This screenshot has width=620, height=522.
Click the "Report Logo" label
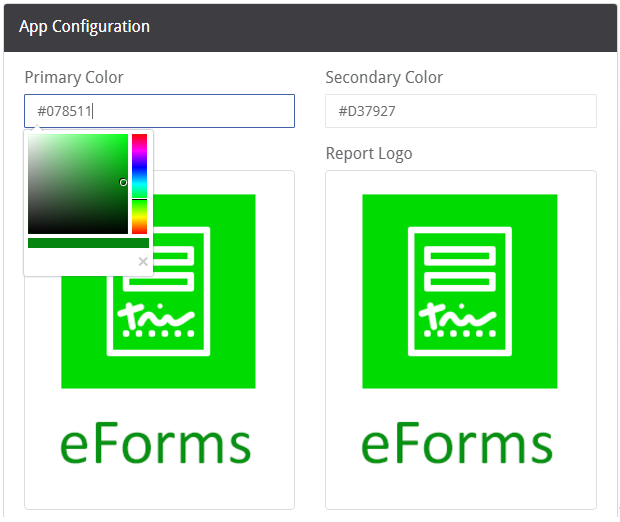pos(369,153)
